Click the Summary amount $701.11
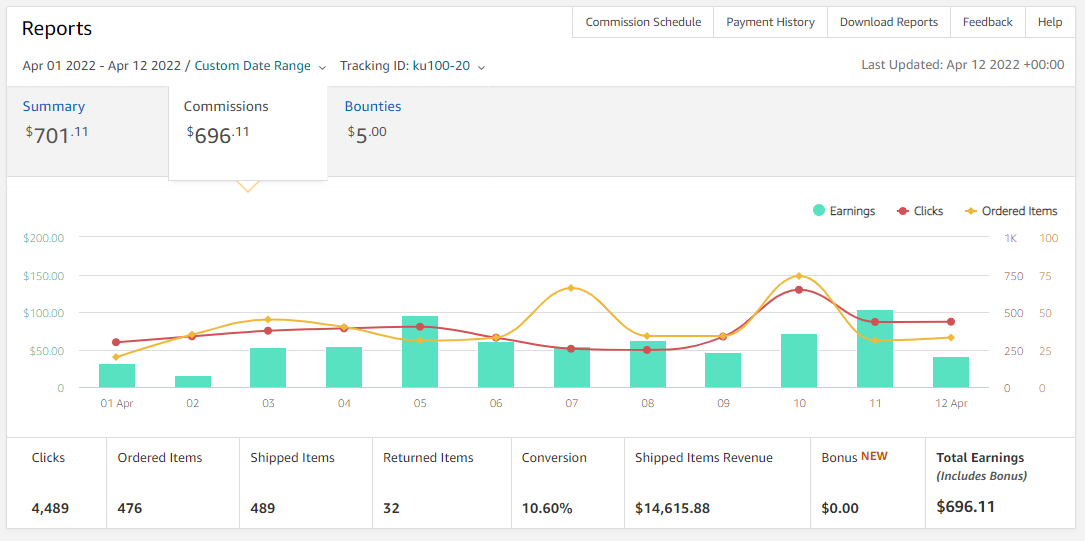 click(x=57, y=134)
